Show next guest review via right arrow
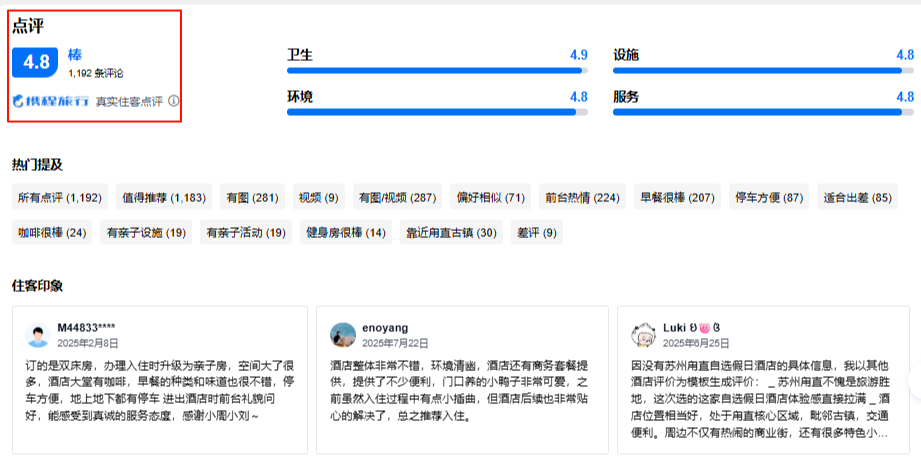Image resolution: width=921 pixels, height=466 pixels. (x=914, y=381)
